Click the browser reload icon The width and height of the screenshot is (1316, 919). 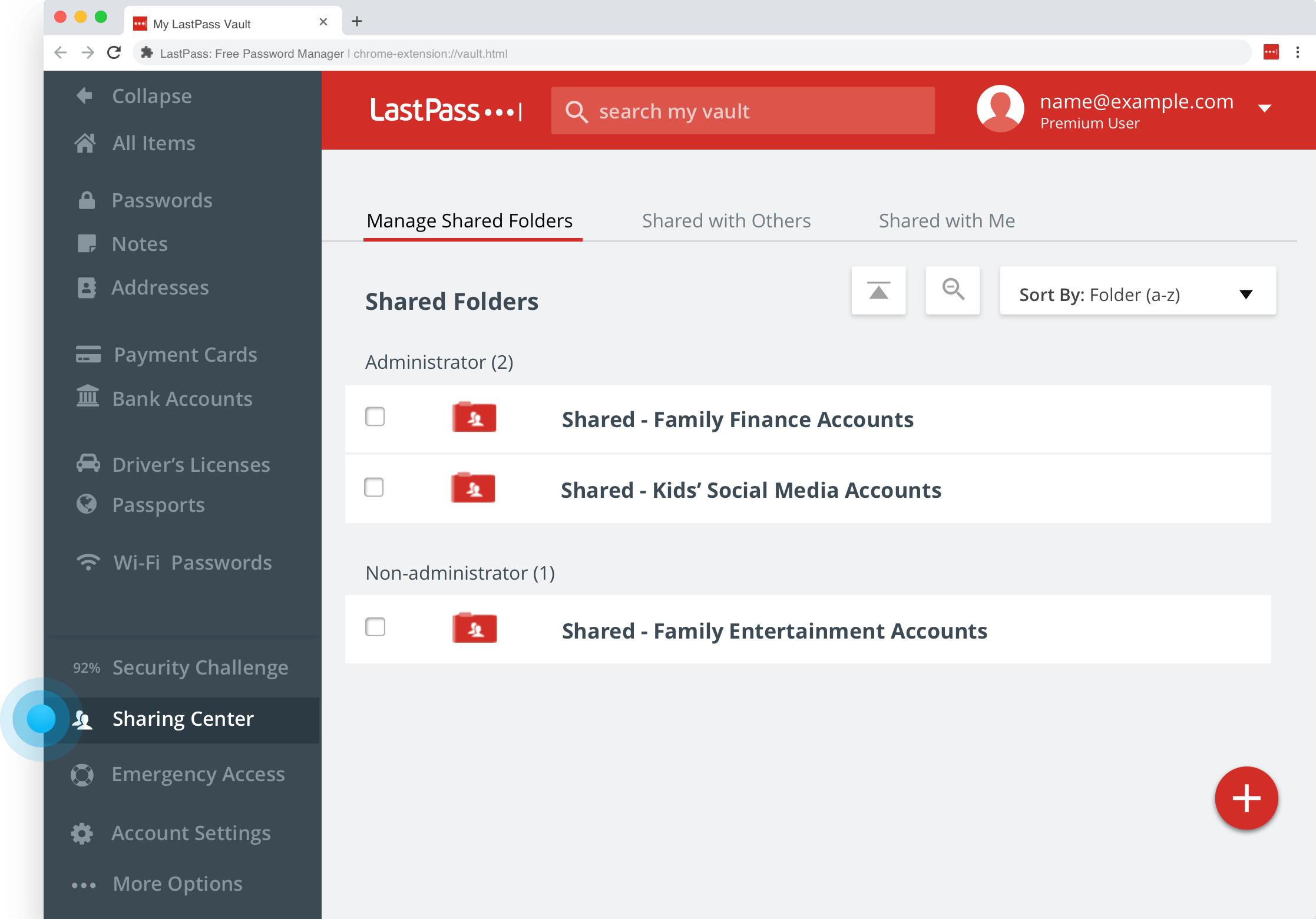coord(114,53)
